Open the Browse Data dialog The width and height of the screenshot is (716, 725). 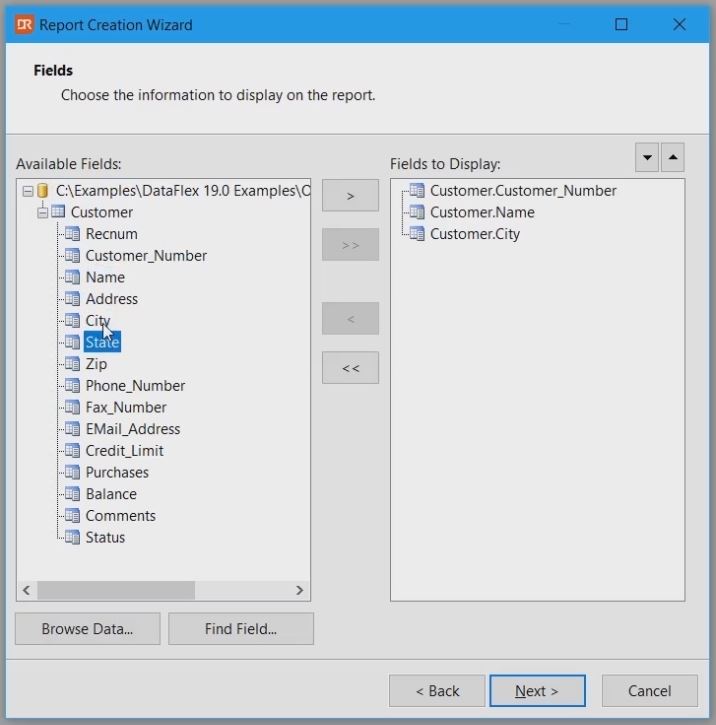87,629
